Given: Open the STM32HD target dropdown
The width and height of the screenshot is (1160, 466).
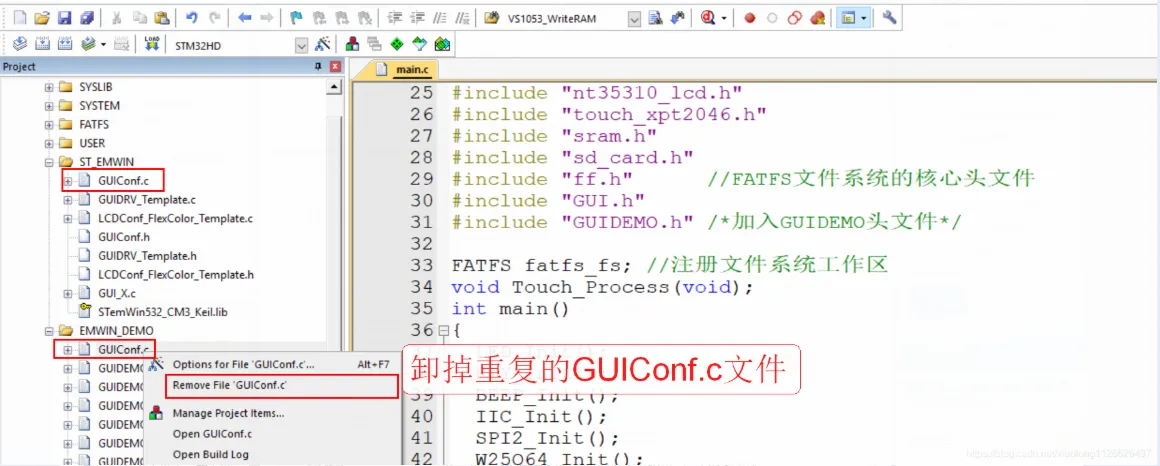Looking at the screenshot, I should pos(301,45).
